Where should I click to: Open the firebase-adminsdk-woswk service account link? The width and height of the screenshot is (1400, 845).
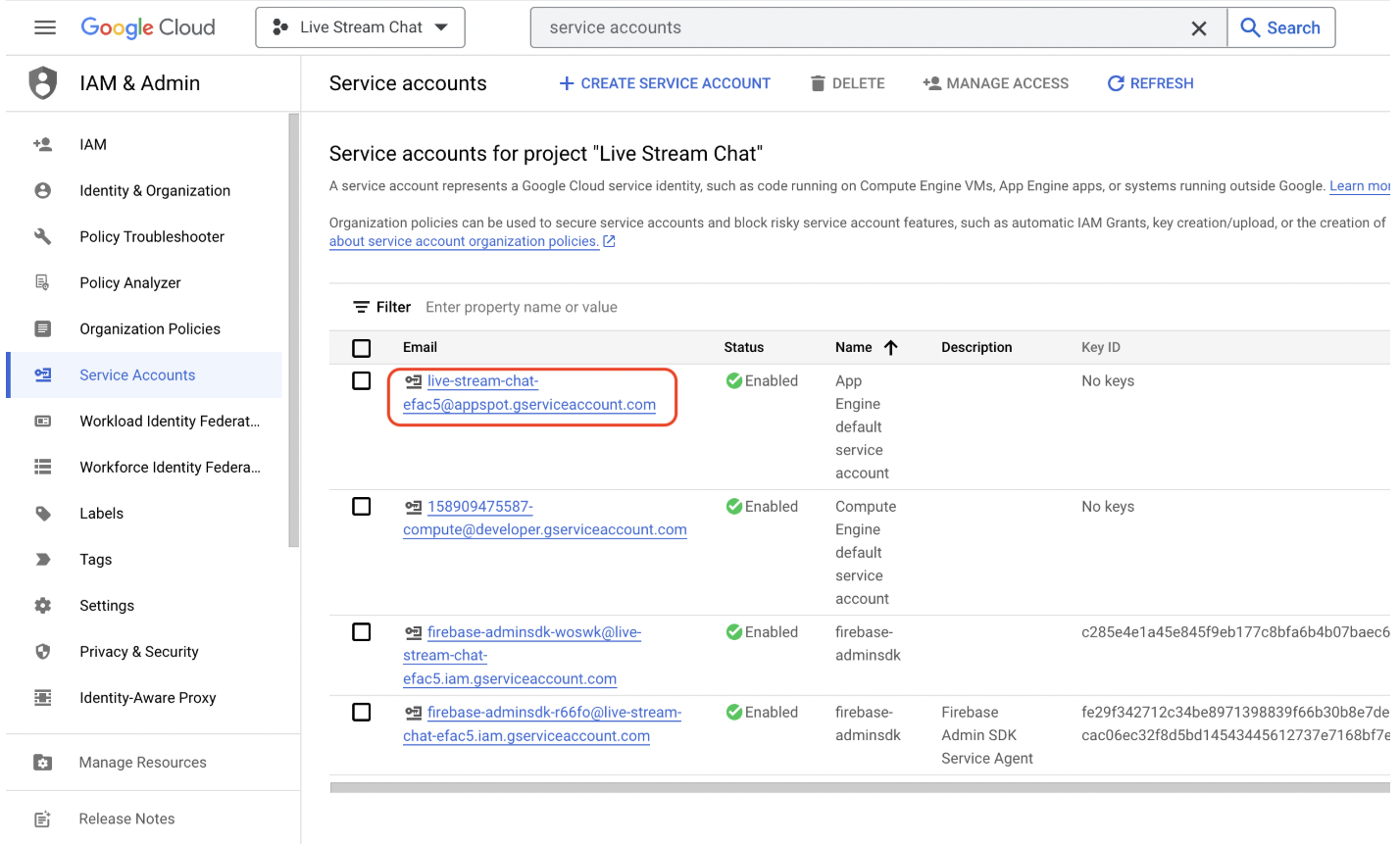coord(533,632)
